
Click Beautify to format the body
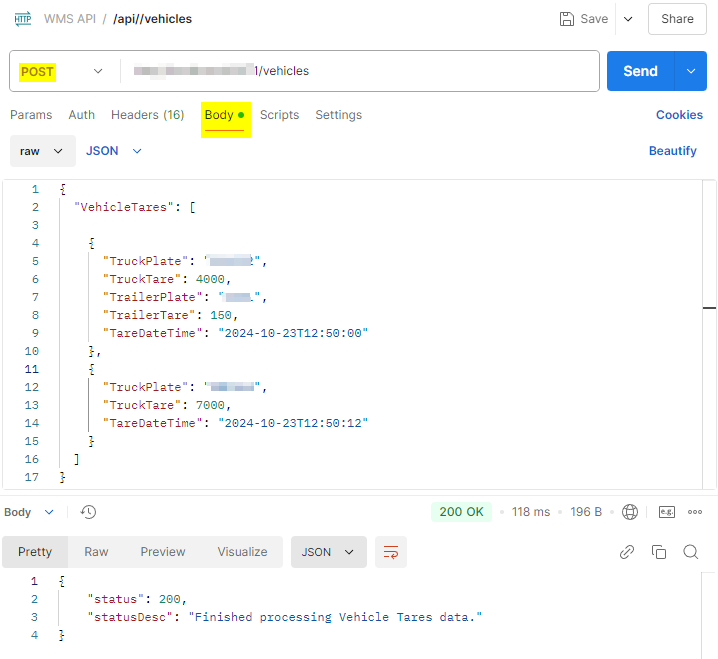click(x=672, y=151)
